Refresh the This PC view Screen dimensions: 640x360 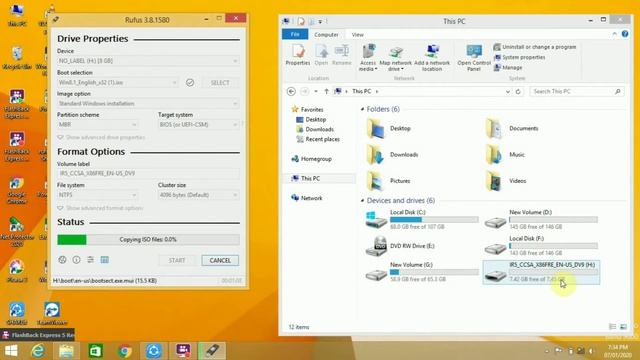tap(518, 91)
